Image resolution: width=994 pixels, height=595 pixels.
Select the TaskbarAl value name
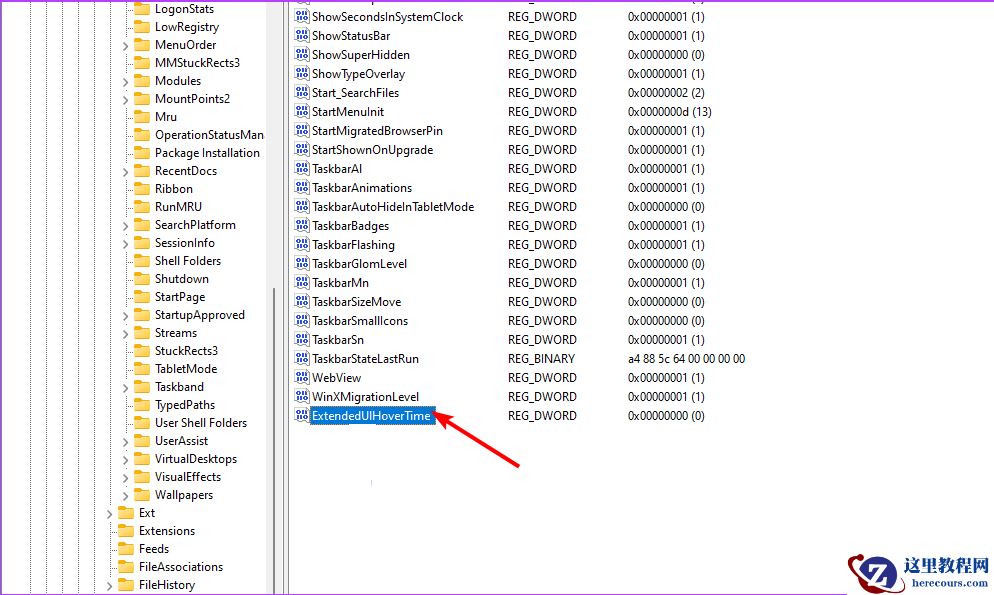point(337,169)
